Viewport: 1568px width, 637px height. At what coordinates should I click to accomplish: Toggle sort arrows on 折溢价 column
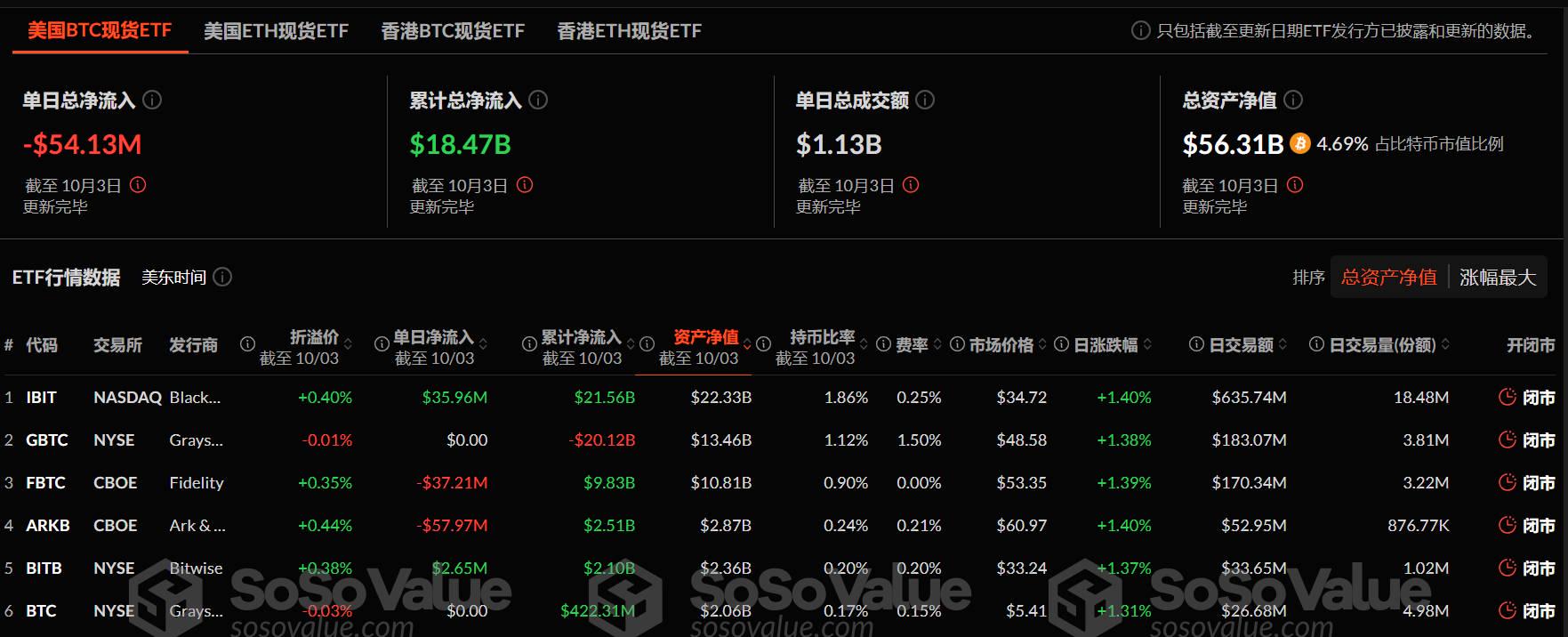click(348, 344)
